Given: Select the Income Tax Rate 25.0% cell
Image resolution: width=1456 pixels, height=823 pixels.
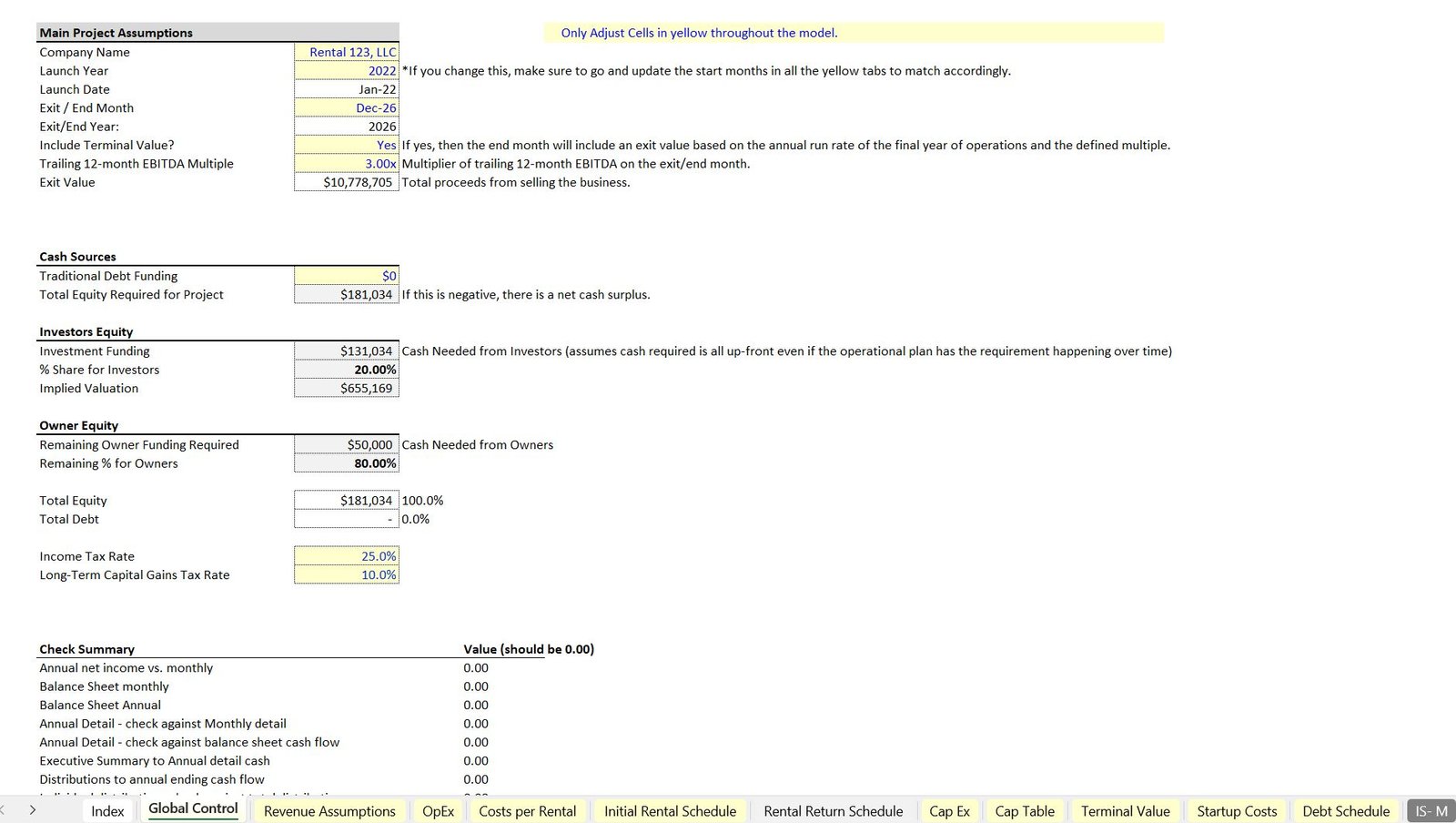Looking at the screenshot, I should [x=347, y=556].
